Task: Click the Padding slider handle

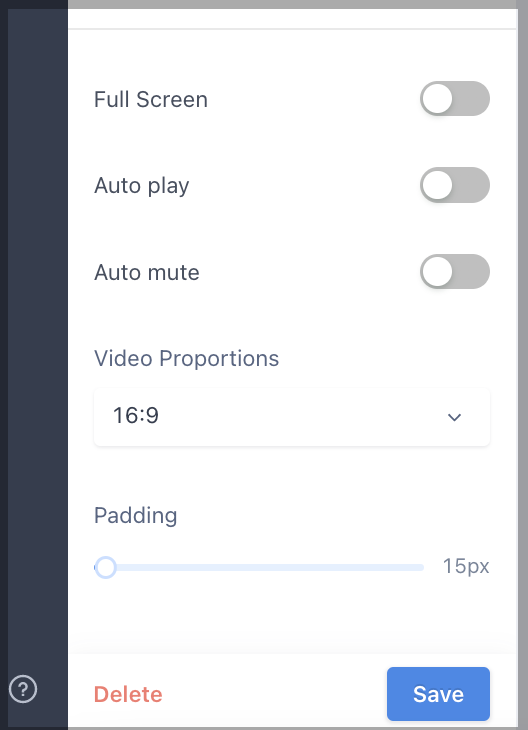Action: click(x=106, y=567)
